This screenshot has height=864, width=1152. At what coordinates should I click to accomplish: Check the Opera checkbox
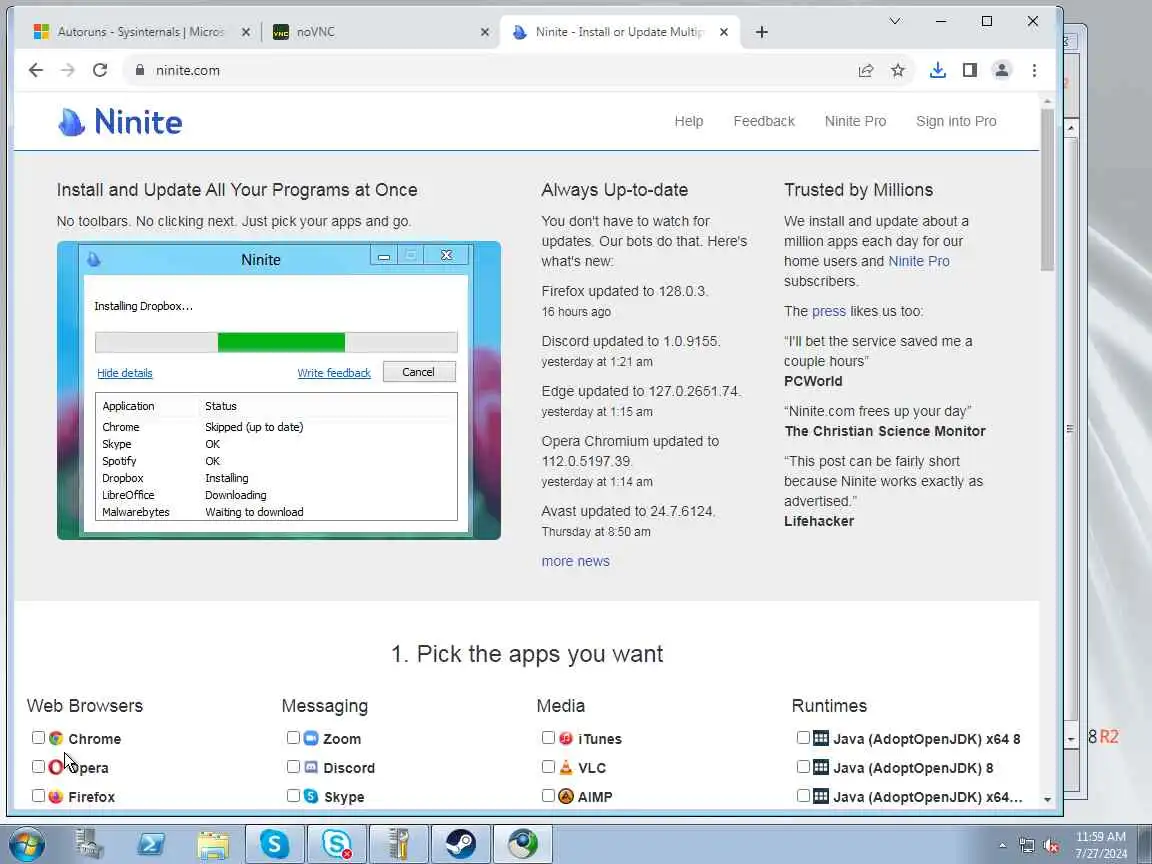click(x=38, y=766)
